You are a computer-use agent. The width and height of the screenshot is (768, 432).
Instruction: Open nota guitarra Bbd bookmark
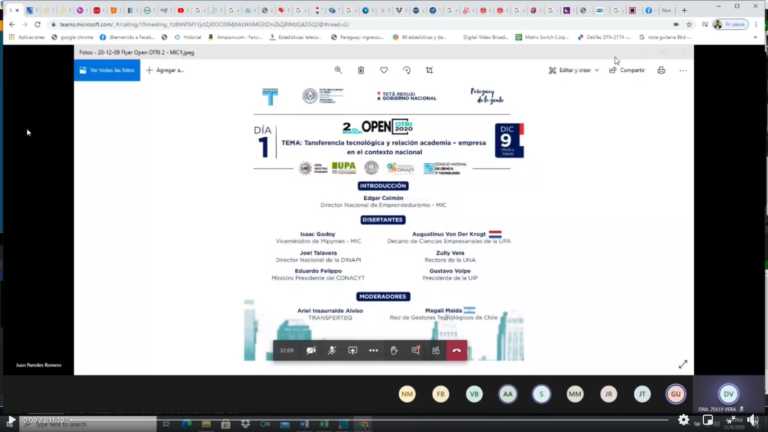click(x=666, y=37)
